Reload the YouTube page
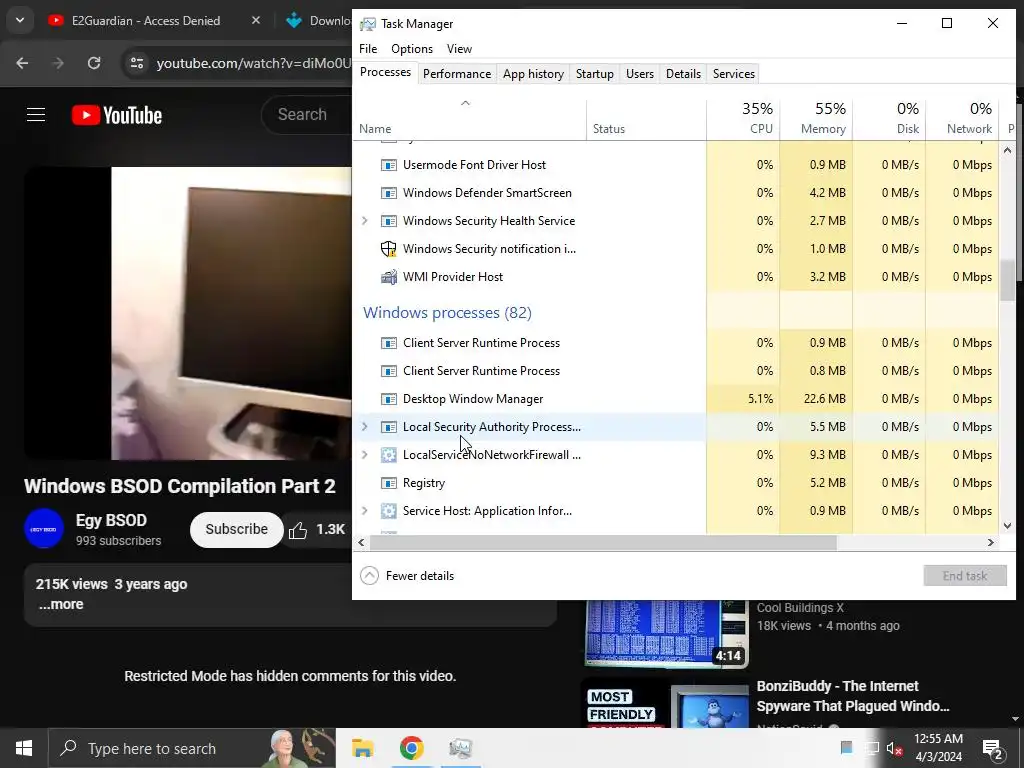Viewport: 1024px width, 768px height. [94, 63]
